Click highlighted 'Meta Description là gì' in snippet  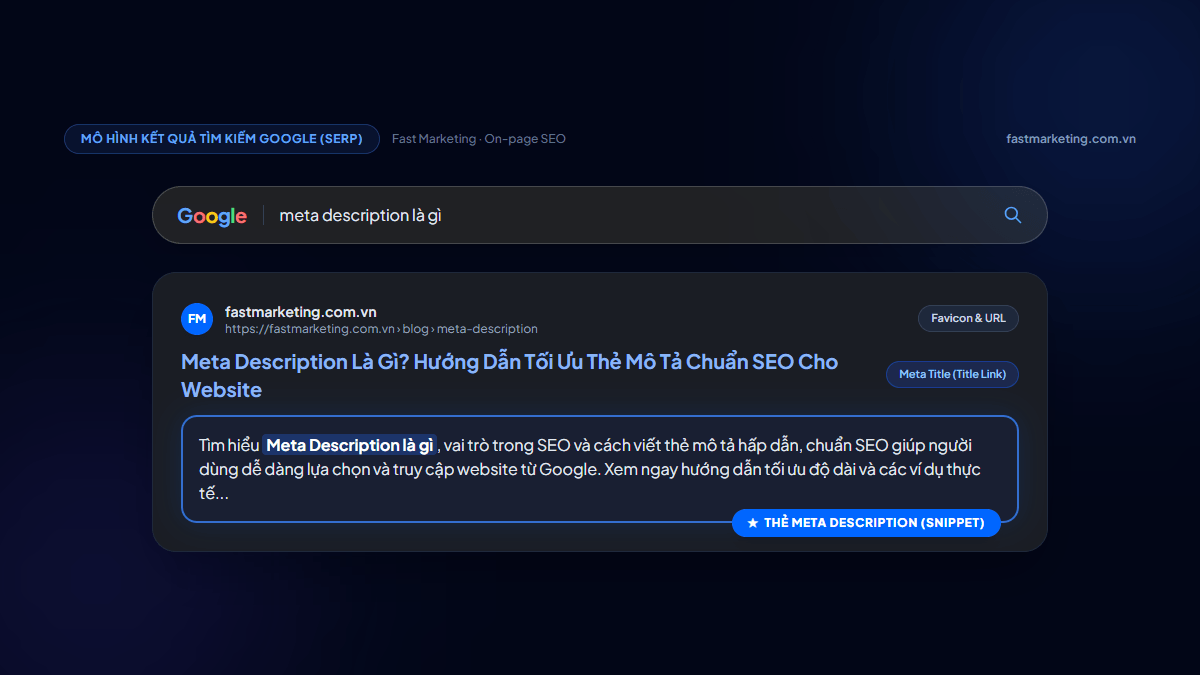[x=350, y=445]
